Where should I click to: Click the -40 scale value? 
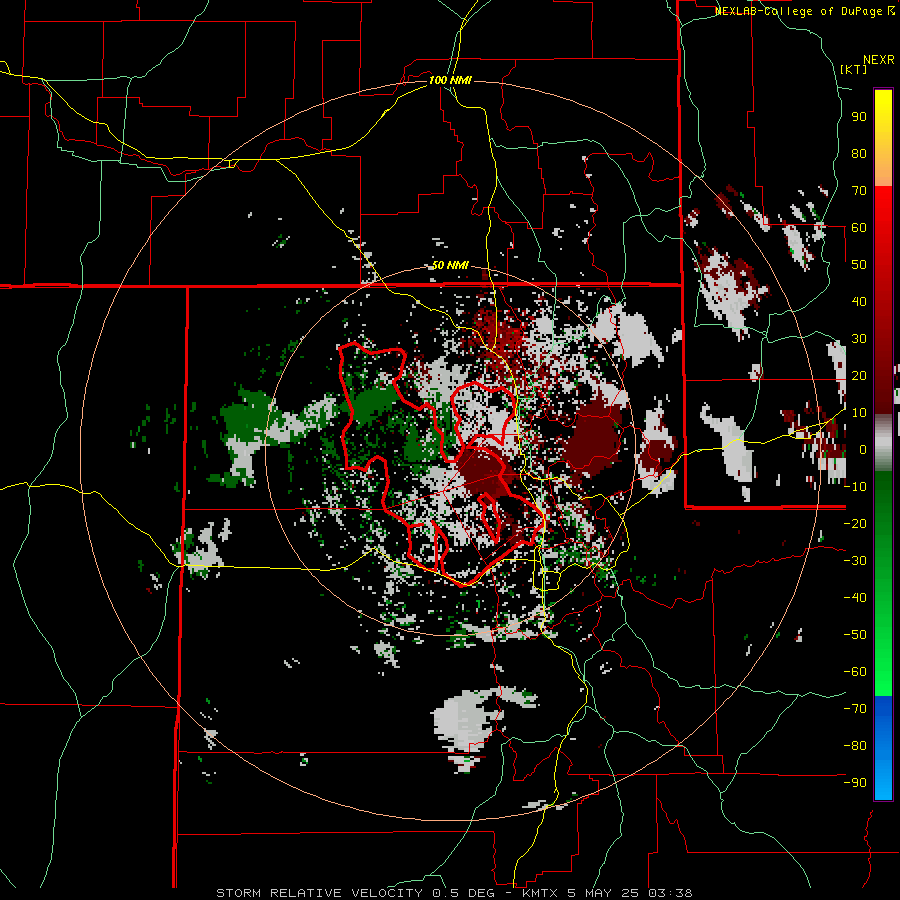855,598
